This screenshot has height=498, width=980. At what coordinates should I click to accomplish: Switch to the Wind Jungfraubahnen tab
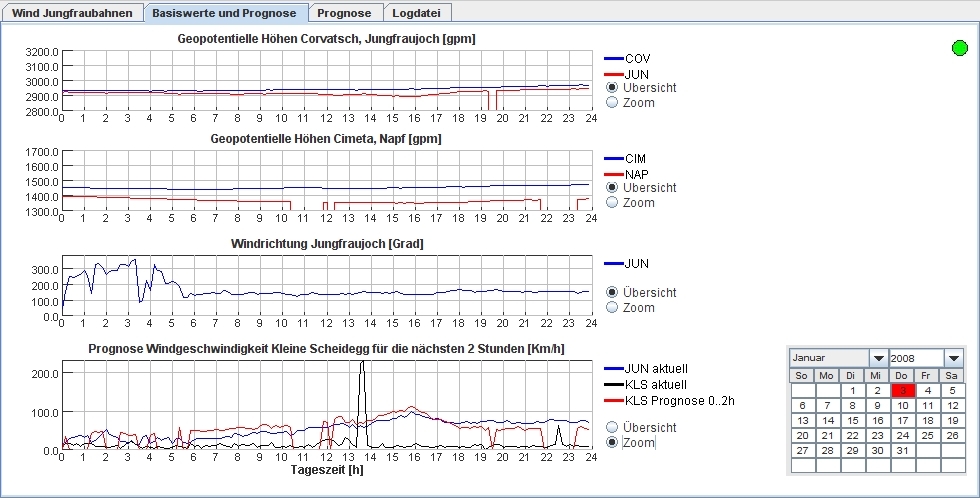tap(73, 13)
